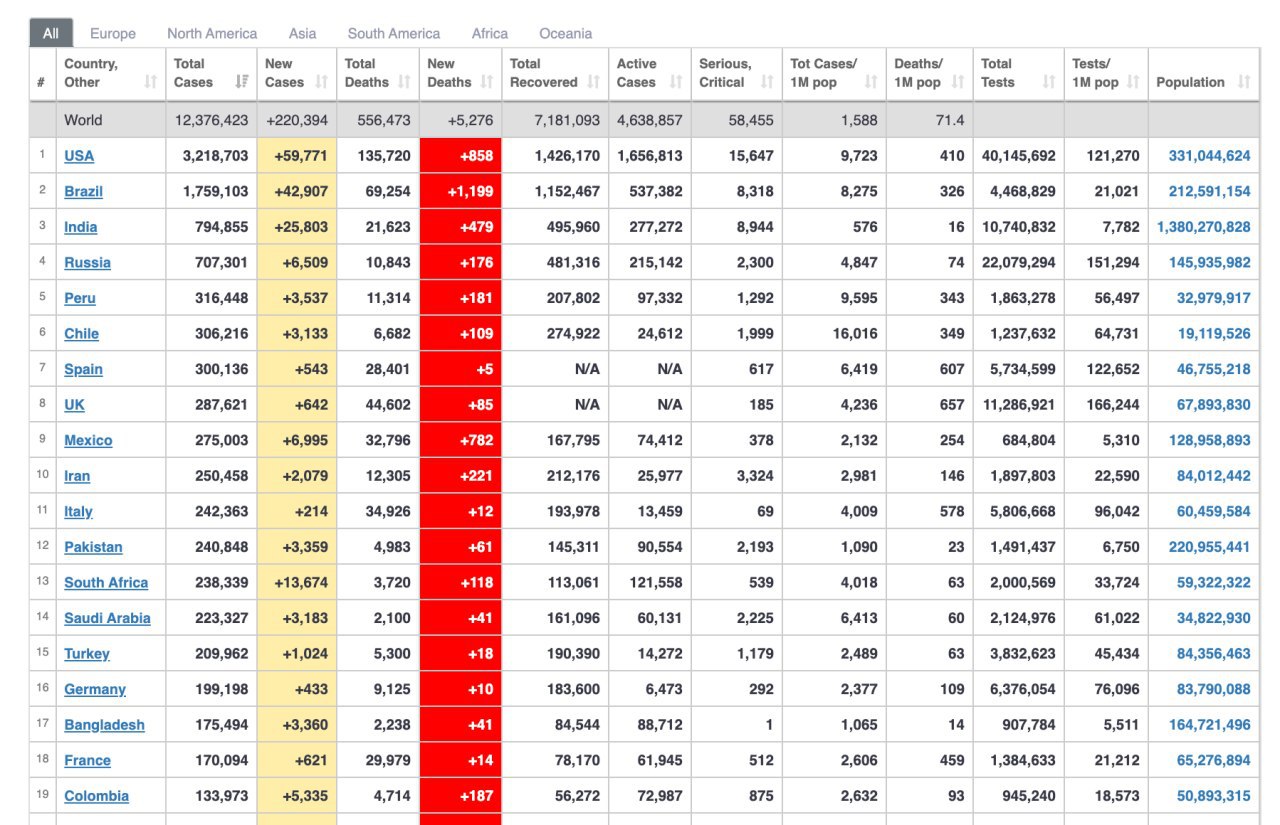1280x825 pixels.
Task: Open the France country link
Action: click(87, 761)
